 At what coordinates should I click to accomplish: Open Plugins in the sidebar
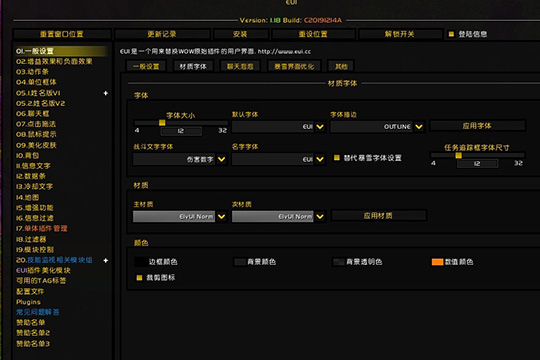pyautogui.click(x=28, y=302)
